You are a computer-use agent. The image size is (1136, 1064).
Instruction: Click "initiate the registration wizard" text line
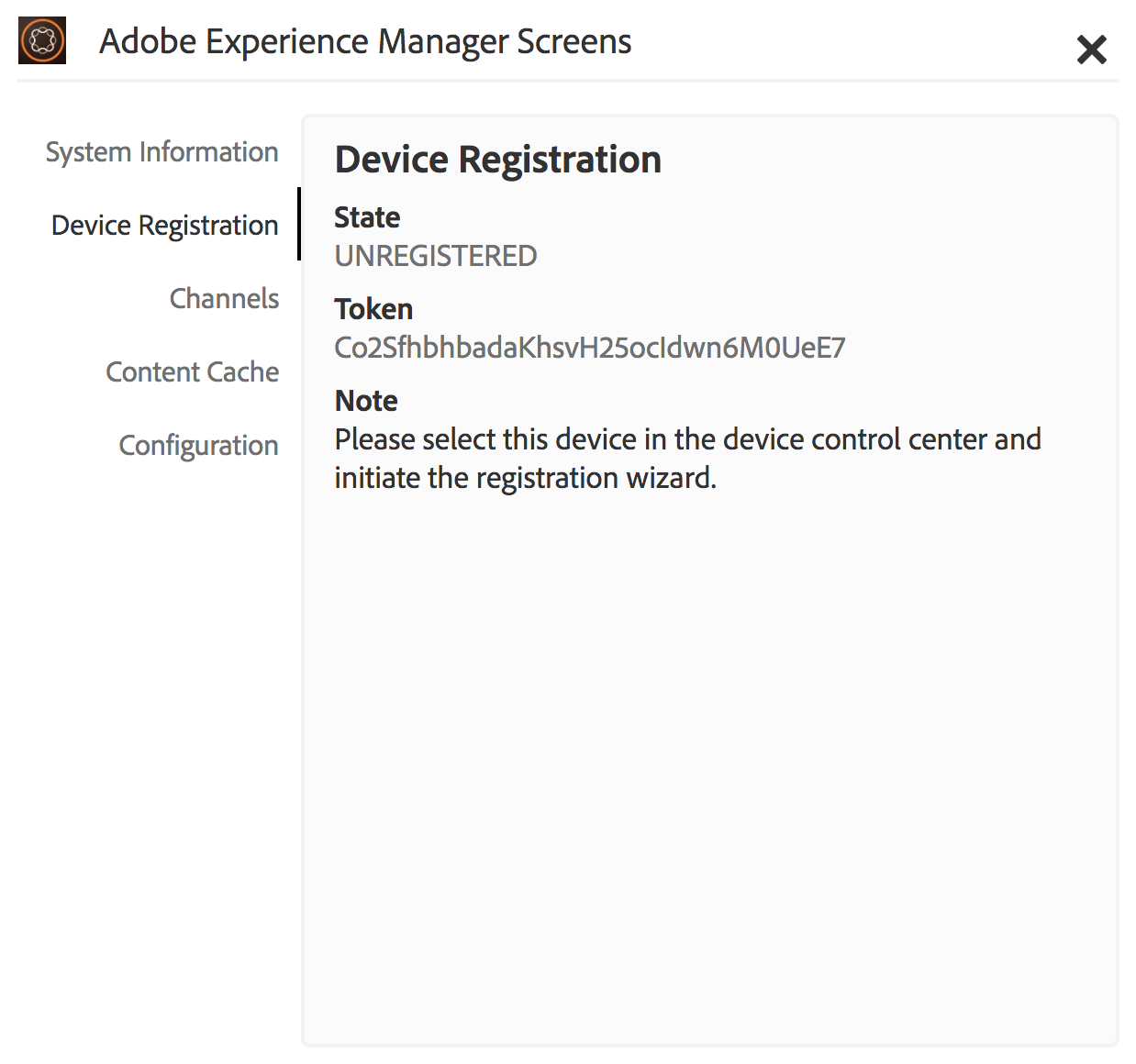click(525, 478)
